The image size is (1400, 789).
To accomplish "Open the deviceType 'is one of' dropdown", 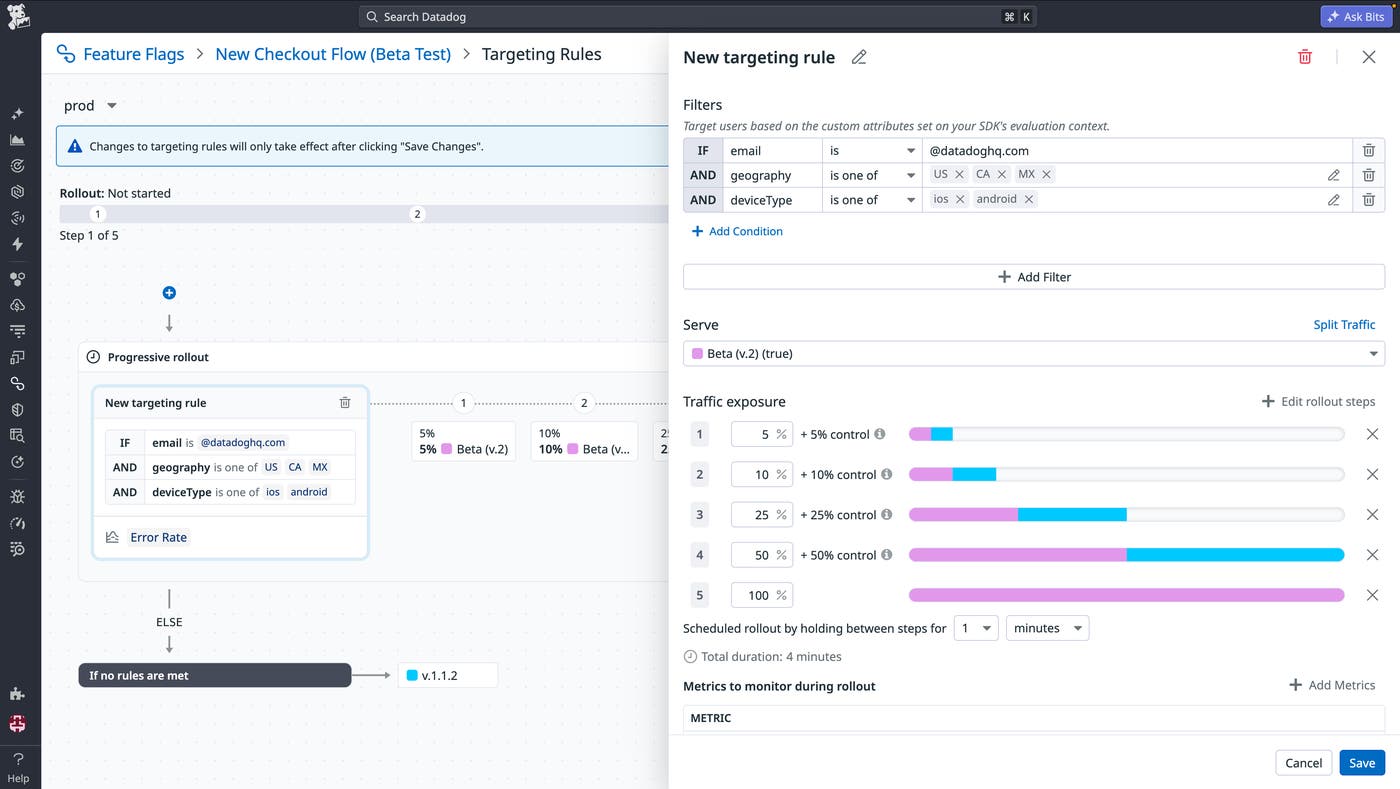I will 872,200.
